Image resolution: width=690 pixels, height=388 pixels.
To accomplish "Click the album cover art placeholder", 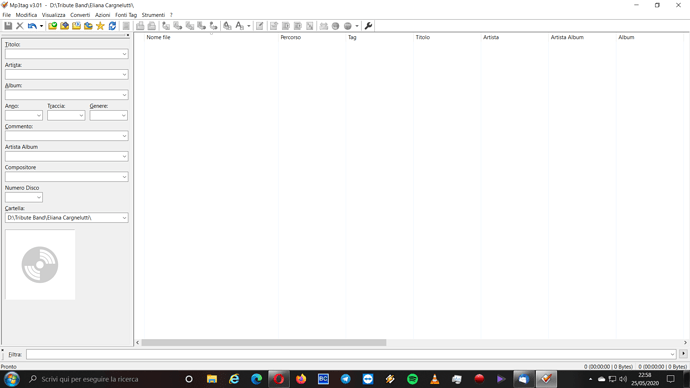I will pos(40,264).
